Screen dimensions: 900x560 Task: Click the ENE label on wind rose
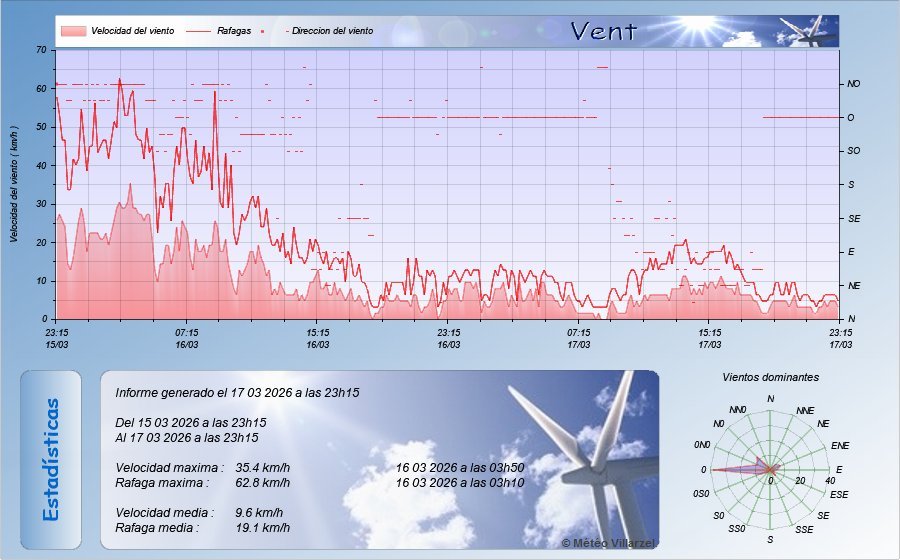click(x=840, y=445)
